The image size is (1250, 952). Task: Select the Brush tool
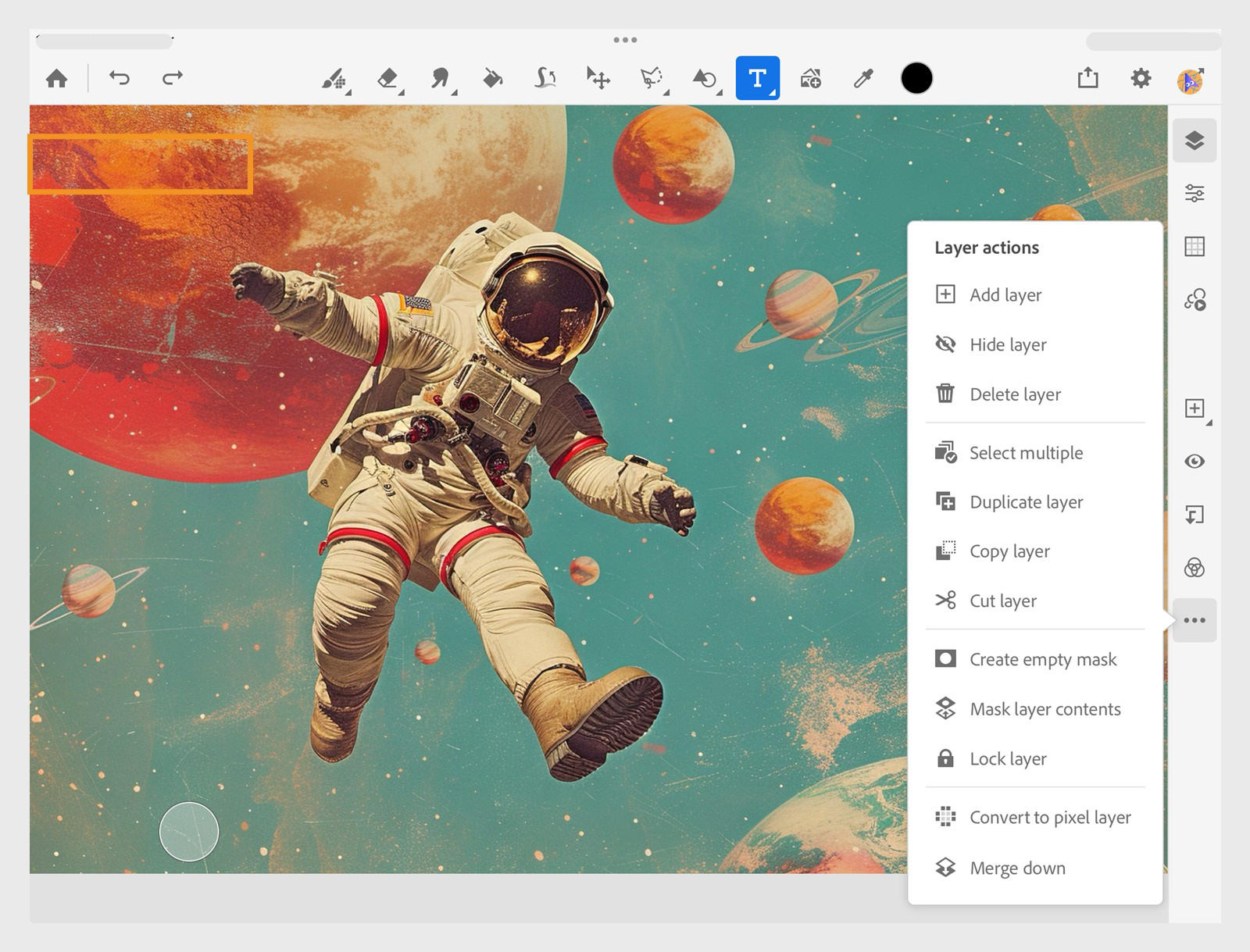[x=334, y=78]
